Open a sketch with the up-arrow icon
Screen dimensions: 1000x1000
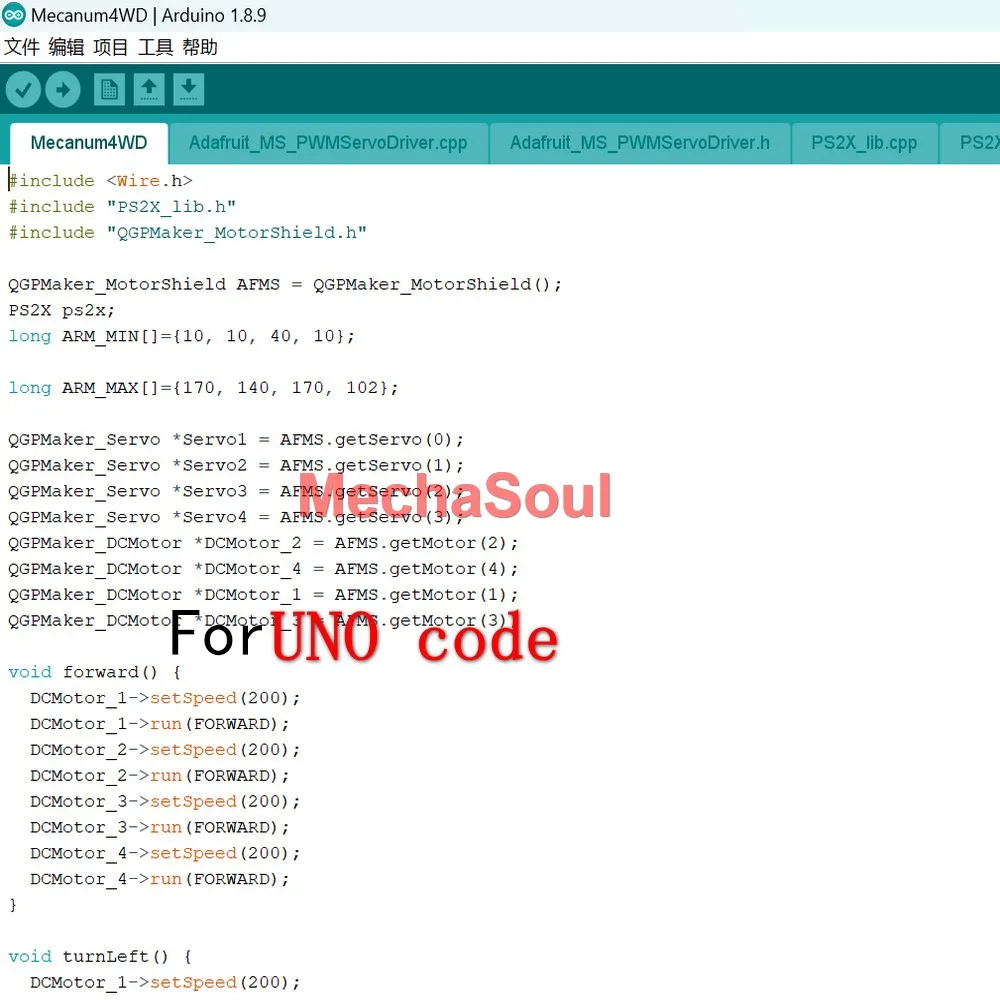coord(149,89)
